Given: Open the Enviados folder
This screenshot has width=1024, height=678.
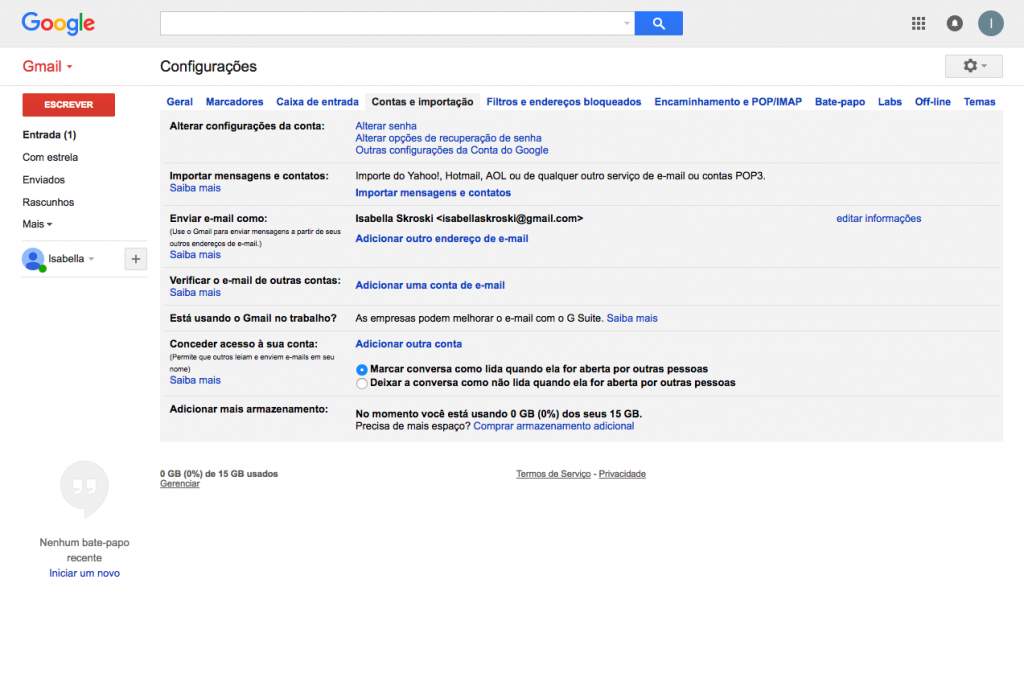Looking at the screenshot, I should point(44,180).
